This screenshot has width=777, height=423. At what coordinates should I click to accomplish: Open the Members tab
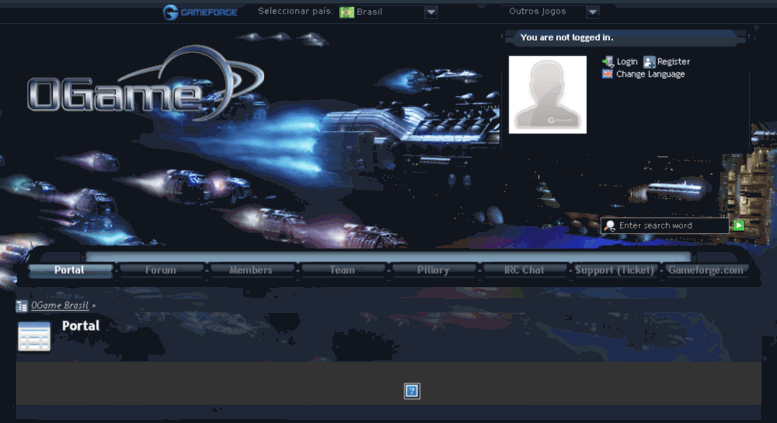251,270
